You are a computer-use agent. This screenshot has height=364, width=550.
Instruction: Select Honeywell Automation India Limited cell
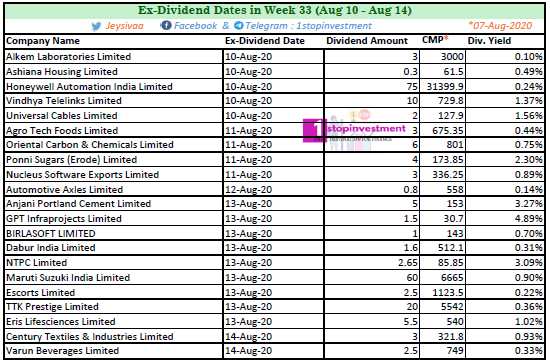[x=114, y=87]
